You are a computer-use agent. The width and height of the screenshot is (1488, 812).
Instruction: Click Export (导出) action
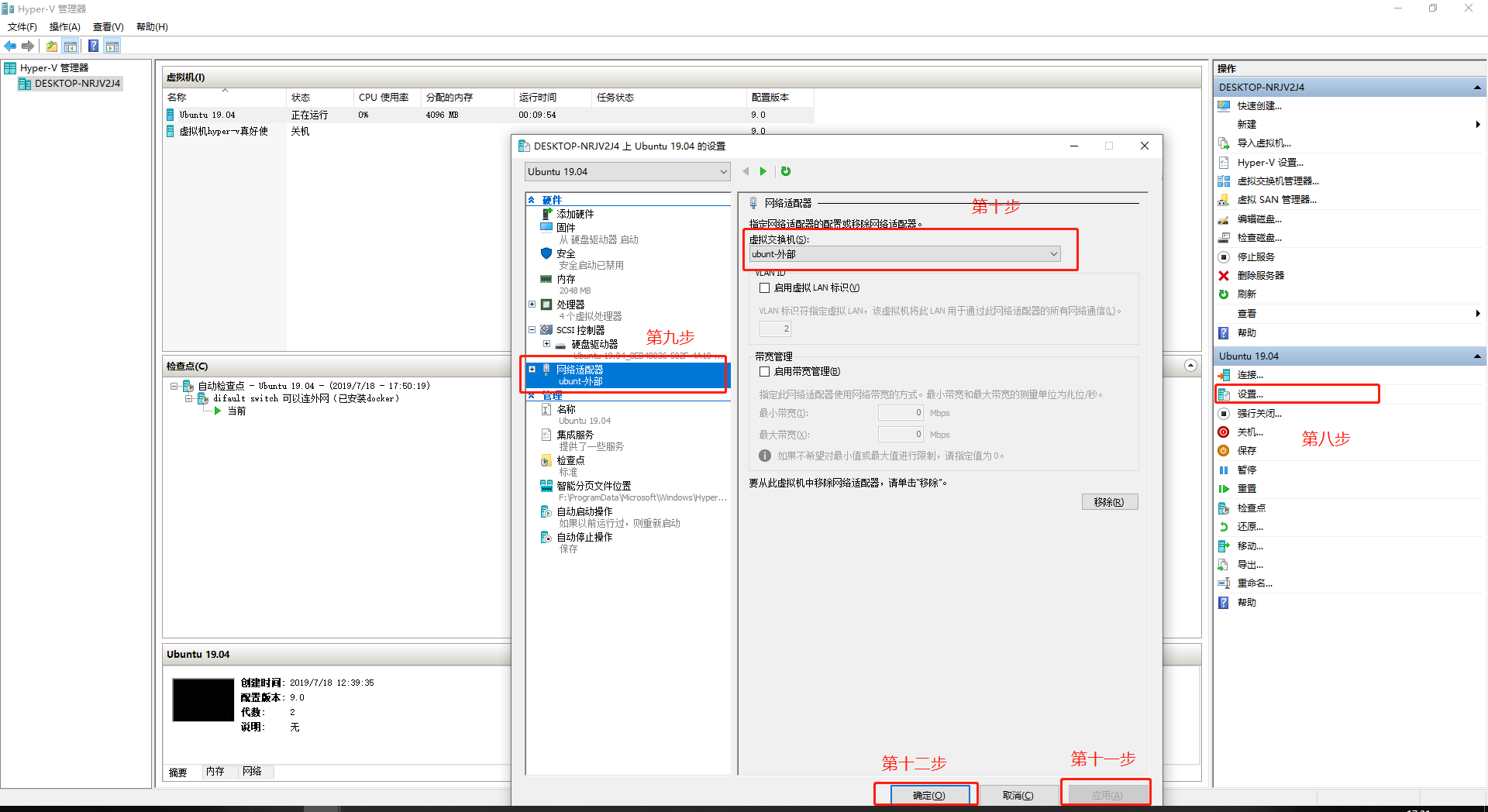[x=1249, y=565]
